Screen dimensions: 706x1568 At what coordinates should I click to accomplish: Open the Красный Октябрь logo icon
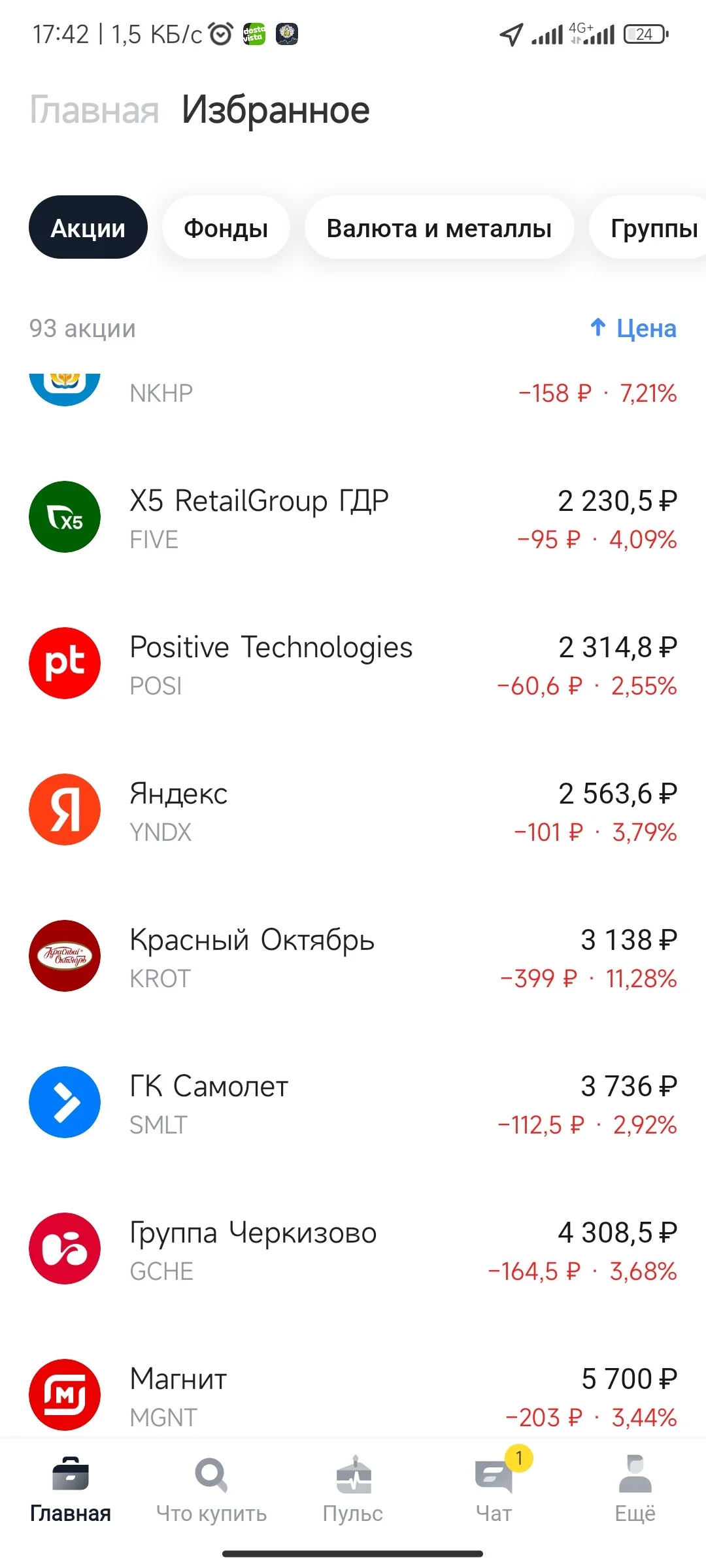pos(65,956)
